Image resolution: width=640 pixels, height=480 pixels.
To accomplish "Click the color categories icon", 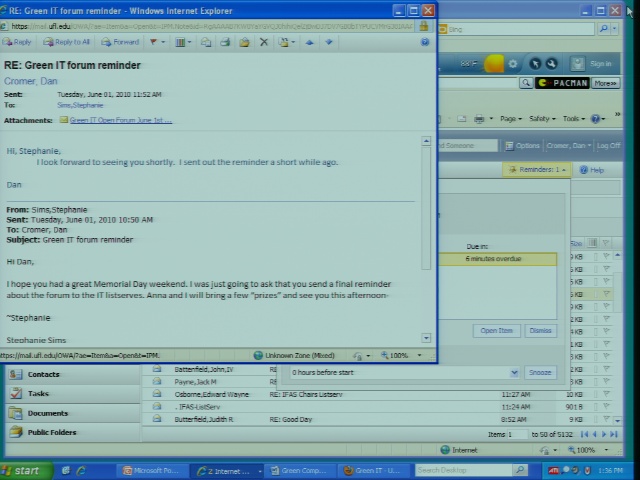I will [180, 42].
